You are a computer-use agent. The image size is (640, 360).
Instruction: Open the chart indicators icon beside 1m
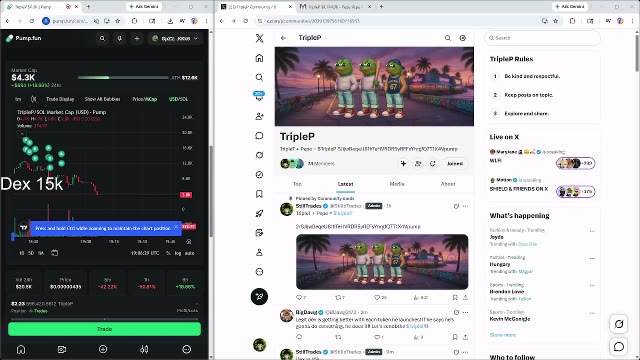click(33, 99)
